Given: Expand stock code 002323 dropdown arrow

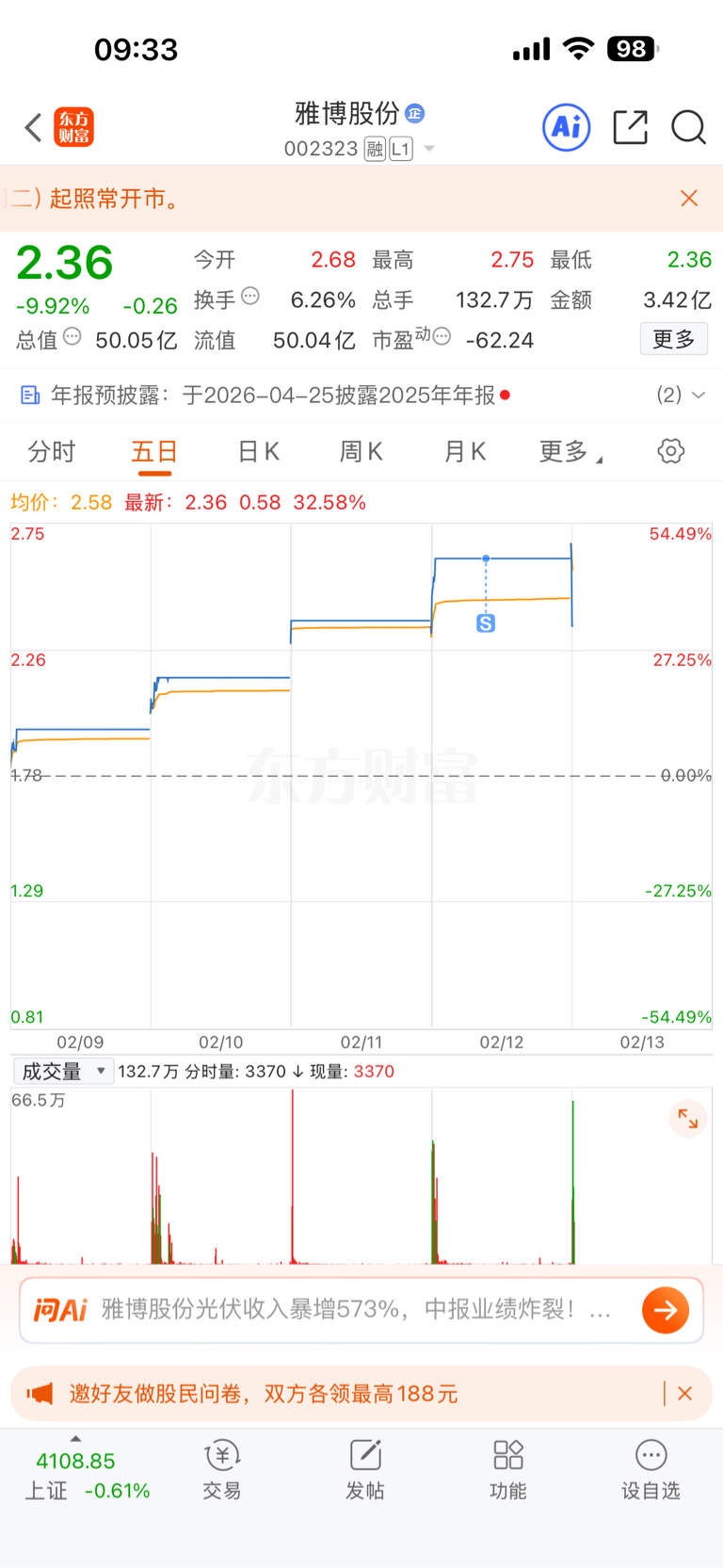Looking at the screenshot, I should click(429, 149).
